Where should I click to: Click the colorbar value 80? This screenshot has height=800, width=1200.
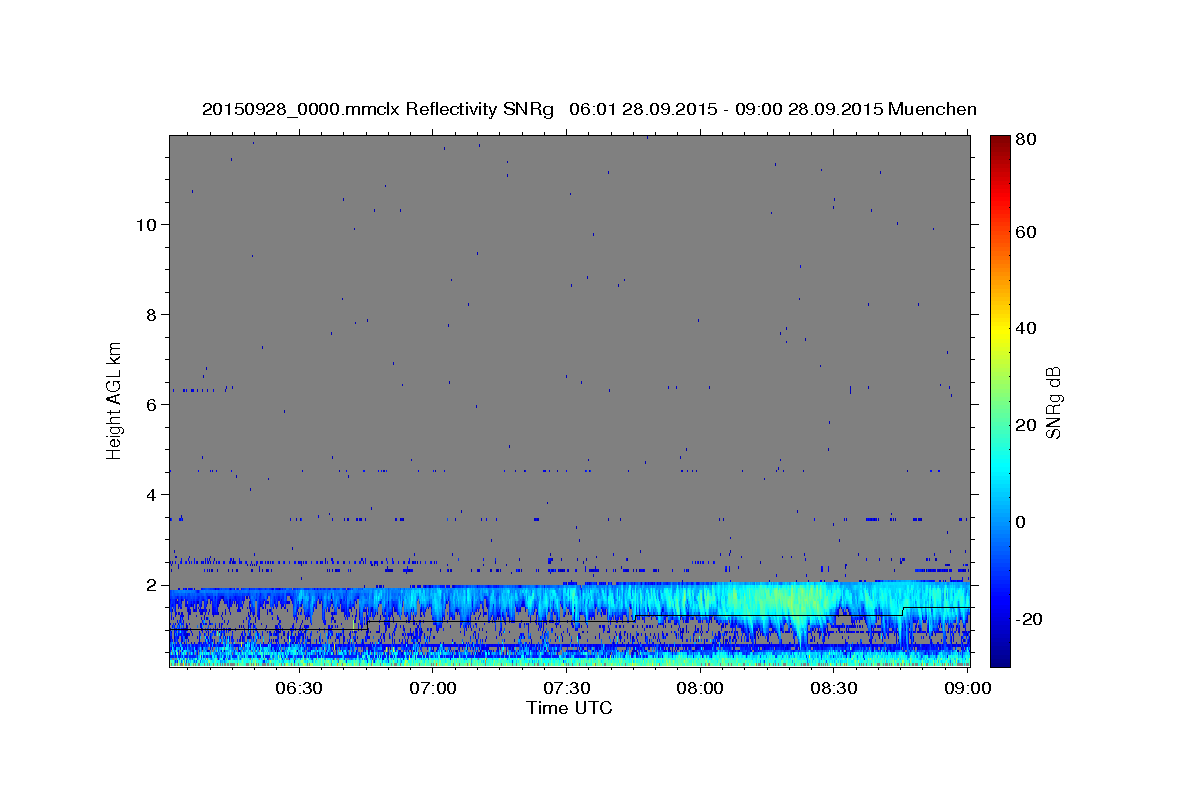point(1024,140)
